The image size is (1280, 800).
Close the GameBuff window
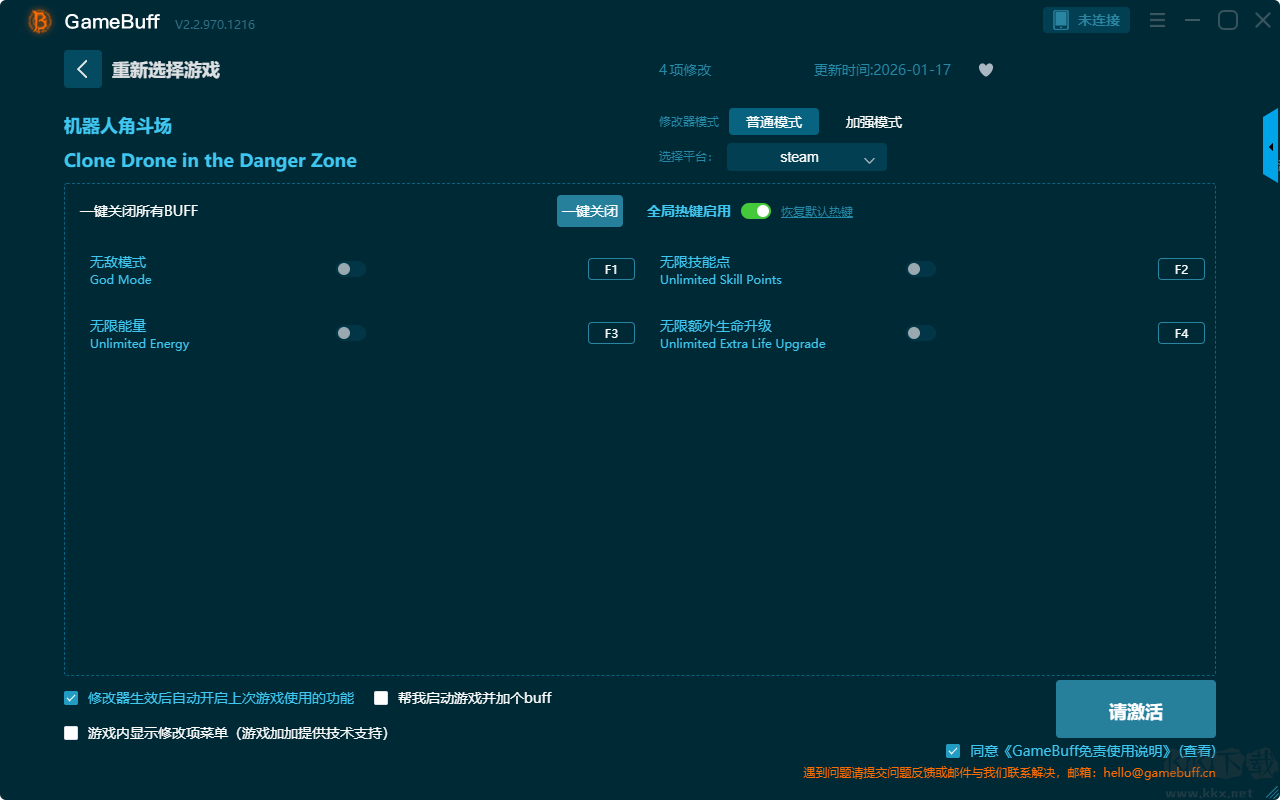tap(1263, 20)
